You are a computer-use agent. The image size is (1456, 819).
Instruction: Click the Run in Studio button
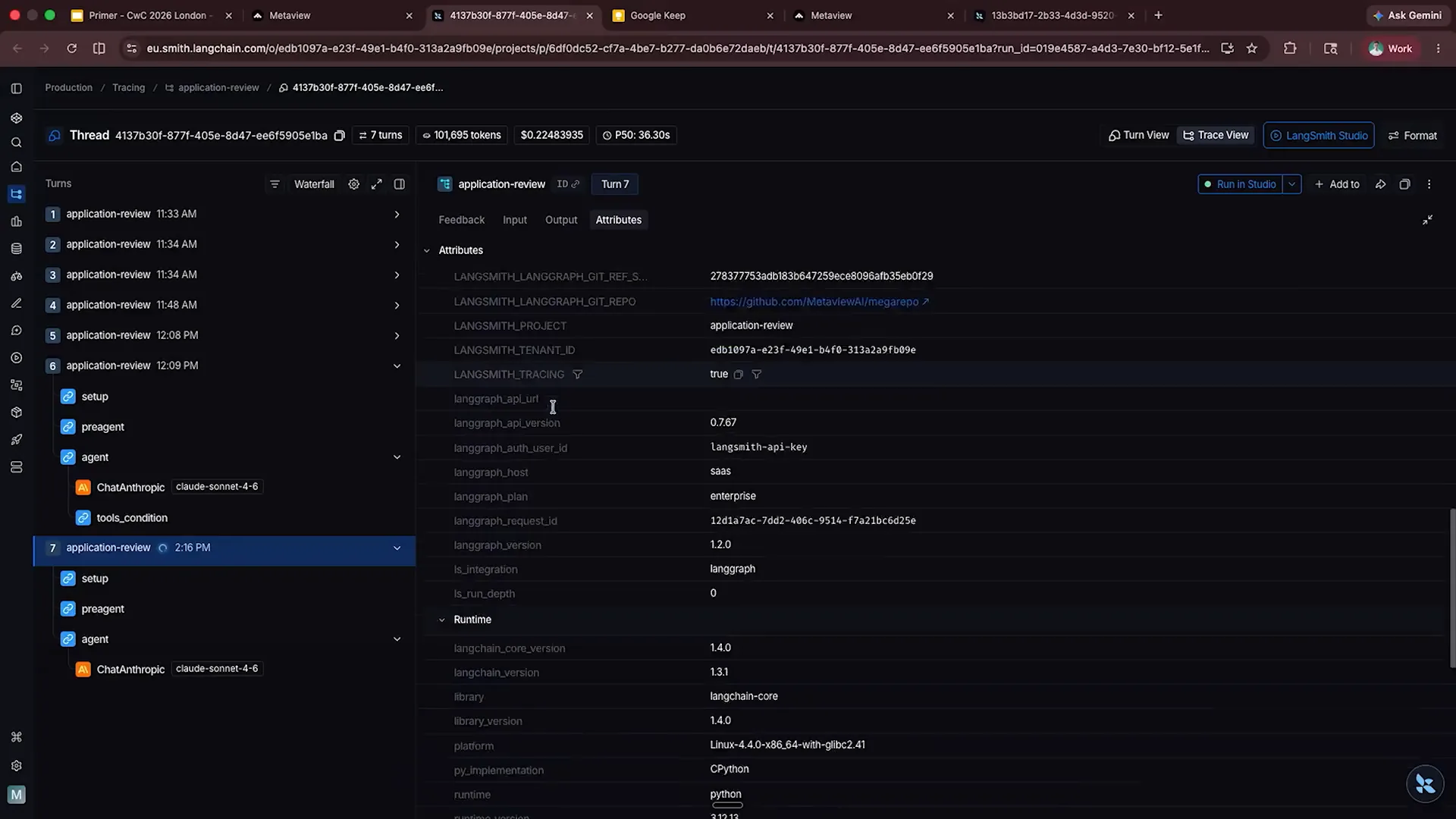click(1241, 184)
